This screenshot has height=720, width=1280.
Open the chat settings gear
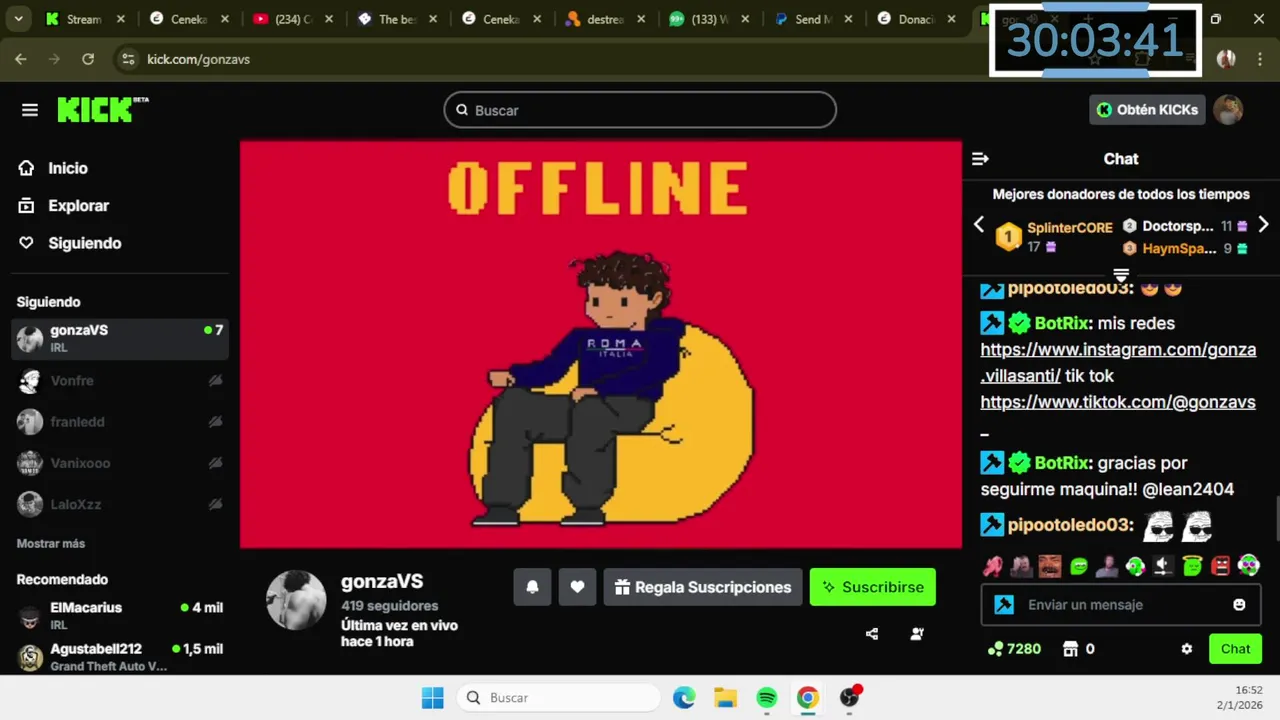click(1187, 649)
